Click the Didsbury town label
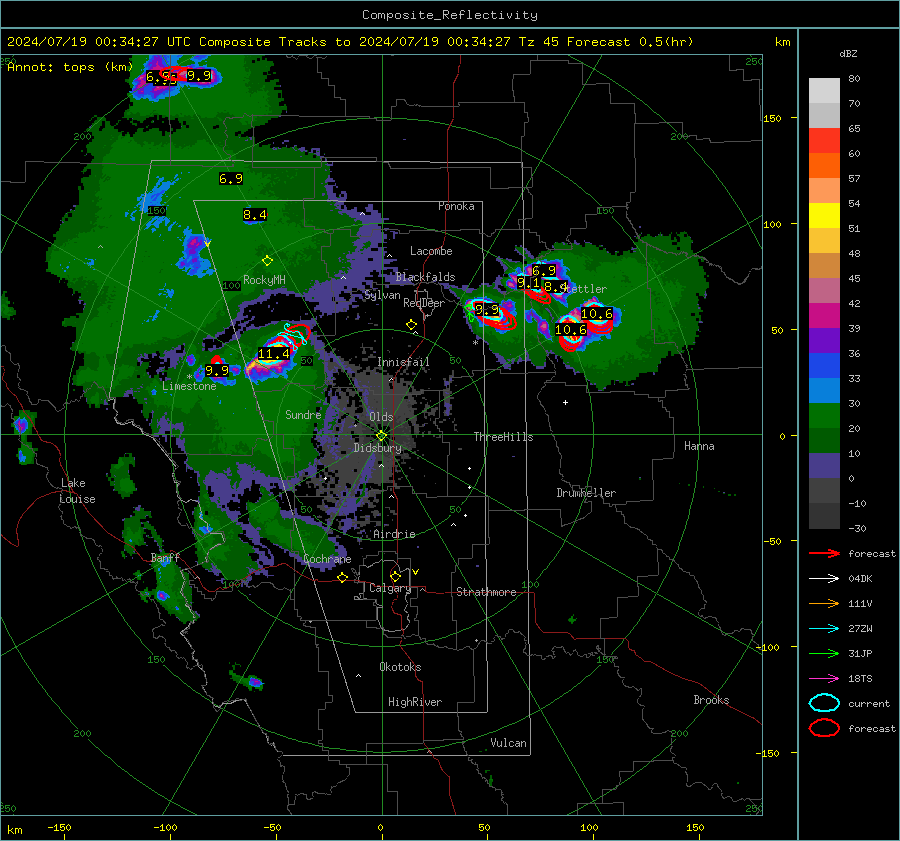 pos(377,448)
